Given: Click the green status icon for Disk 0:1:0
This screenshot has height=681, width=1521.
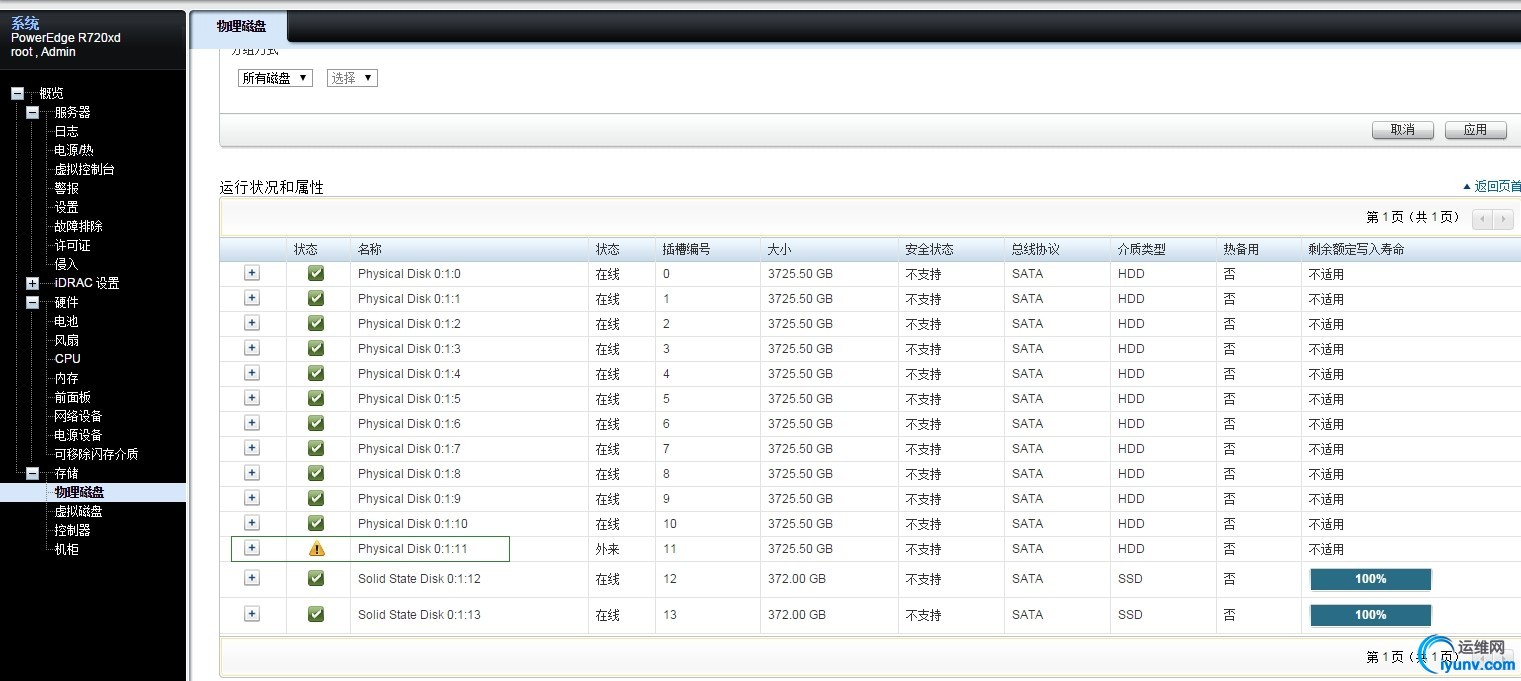Looking at the screenshot, I should (316, 273).
